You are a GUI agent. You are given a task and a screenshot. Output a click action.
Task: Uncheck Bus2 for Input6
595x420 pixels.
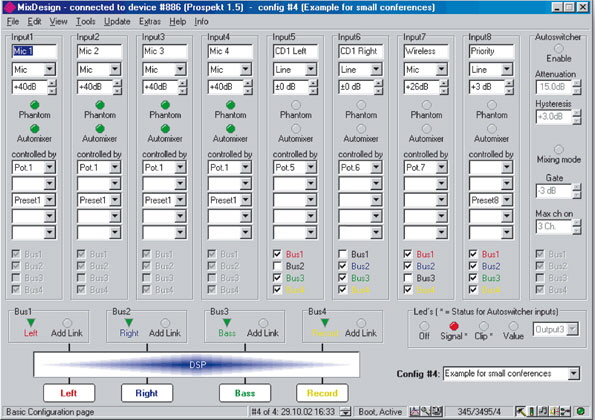click(343, 266)
